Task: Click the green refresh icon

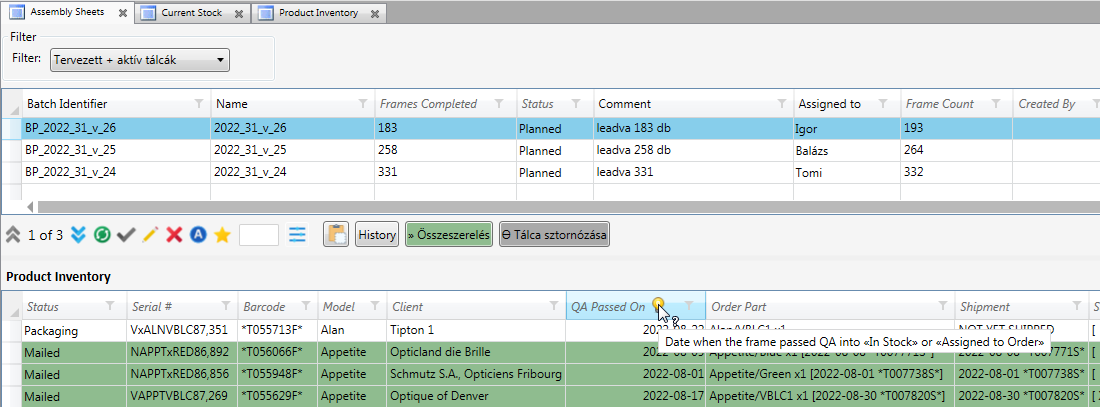Action: point(102,235)
